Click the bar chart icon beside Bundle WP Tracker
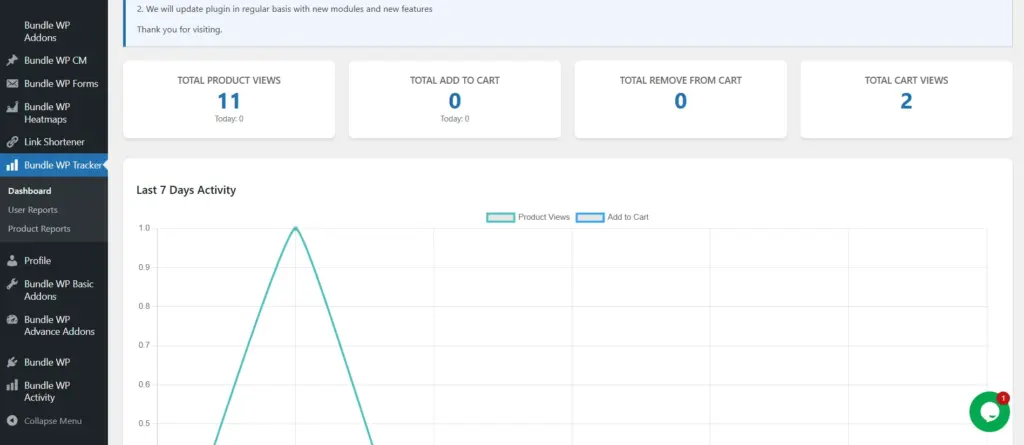The width and height of the screenshot is (1024, 445). pos(12,165)
